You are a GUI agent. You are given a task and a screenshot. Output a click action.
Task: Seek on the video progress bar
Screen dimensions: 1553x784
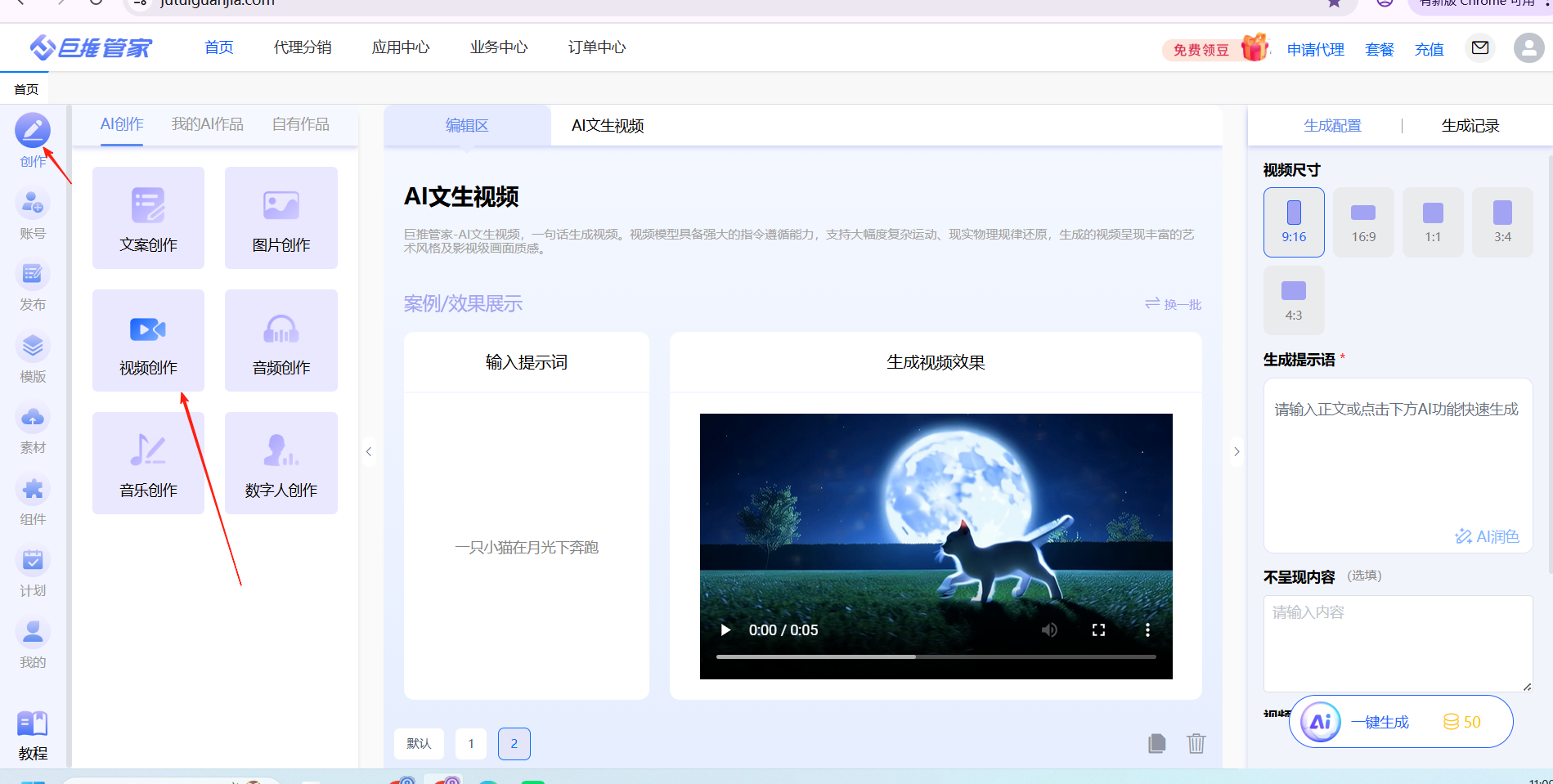936,656
